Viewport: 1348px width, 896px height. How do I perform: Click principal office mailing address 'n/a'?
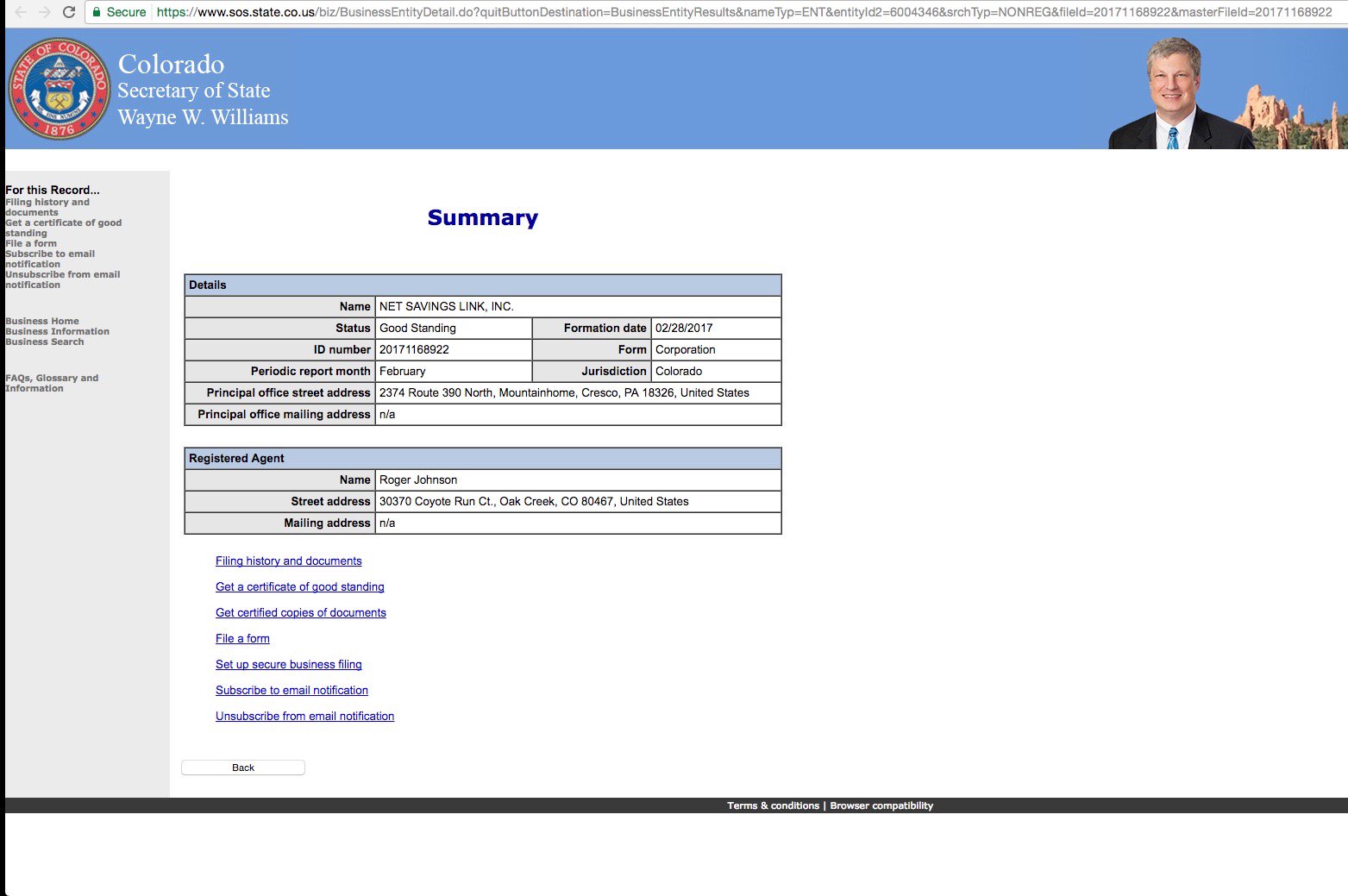pyautogui.click(x=387, y=414)
